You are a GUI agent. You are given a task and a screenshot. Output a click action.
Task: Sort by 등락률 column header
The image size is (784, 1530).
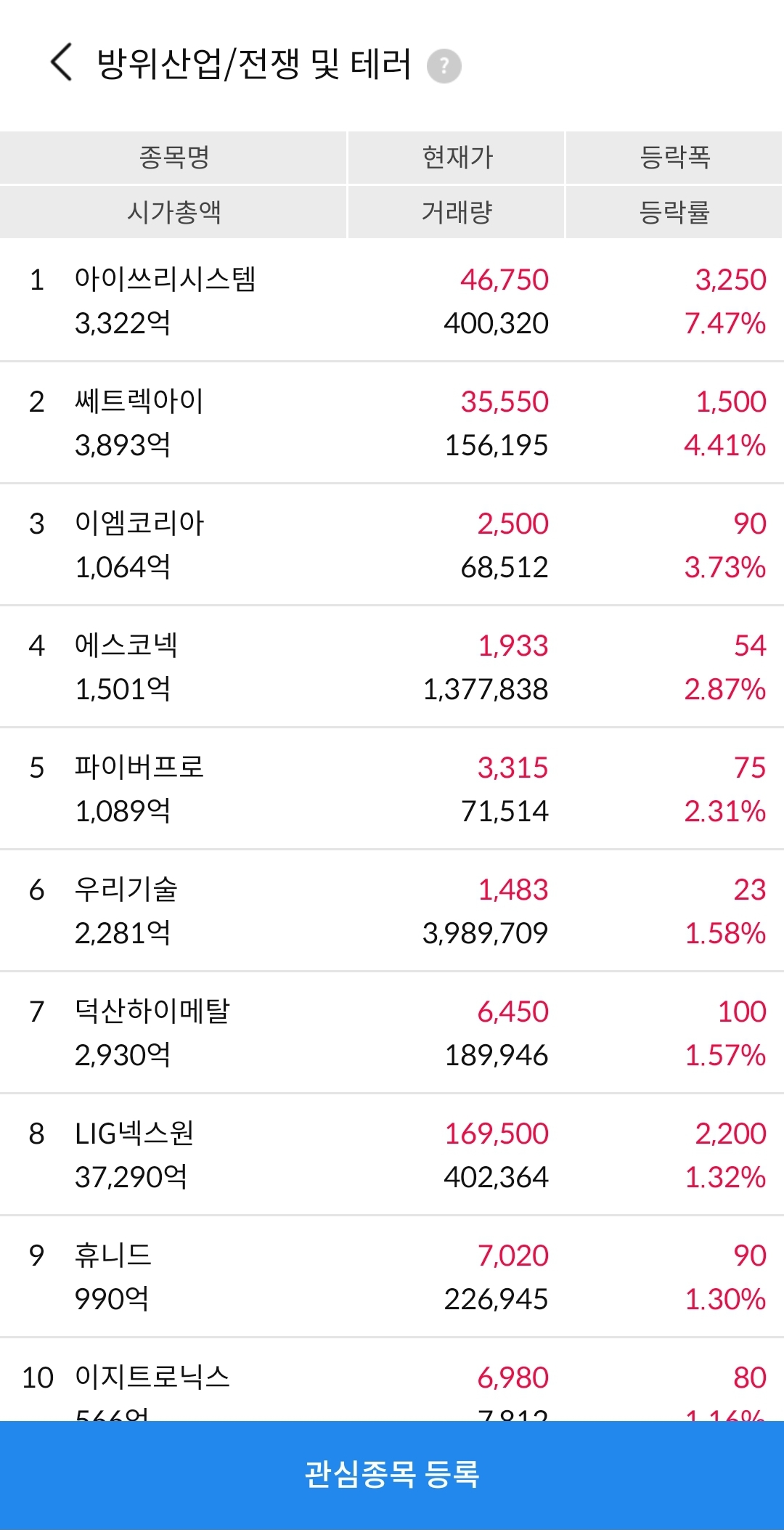674,212
